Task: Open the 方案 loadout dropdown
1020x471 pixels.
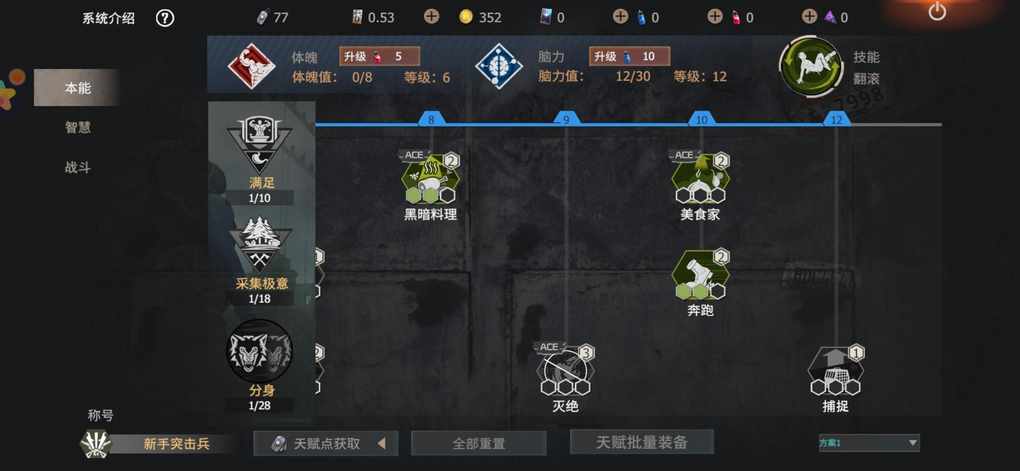Action: [869, 443]
